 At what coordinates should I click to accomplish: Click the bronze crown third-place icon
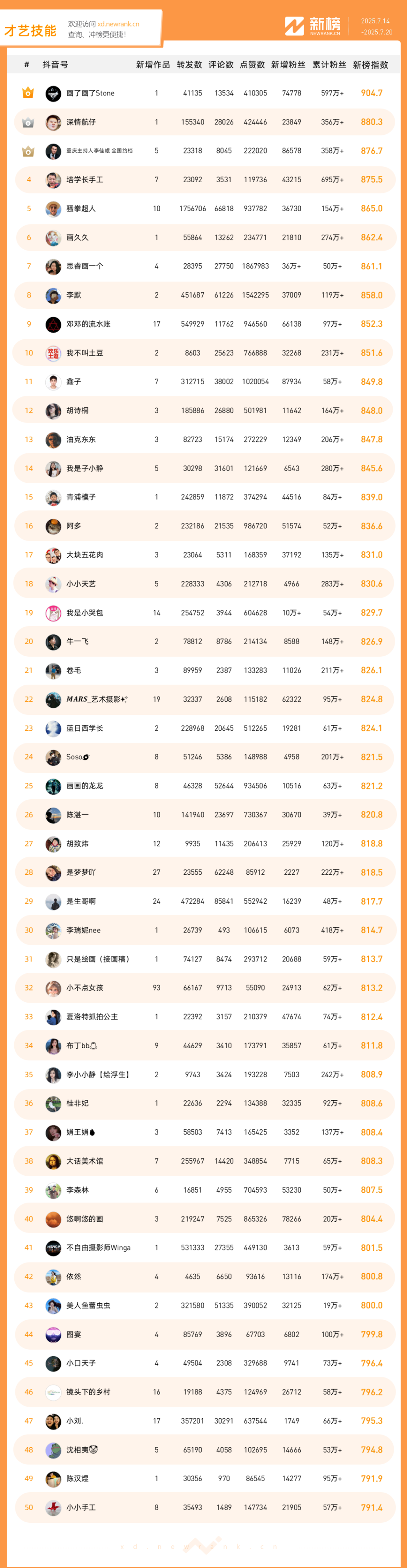28,151
